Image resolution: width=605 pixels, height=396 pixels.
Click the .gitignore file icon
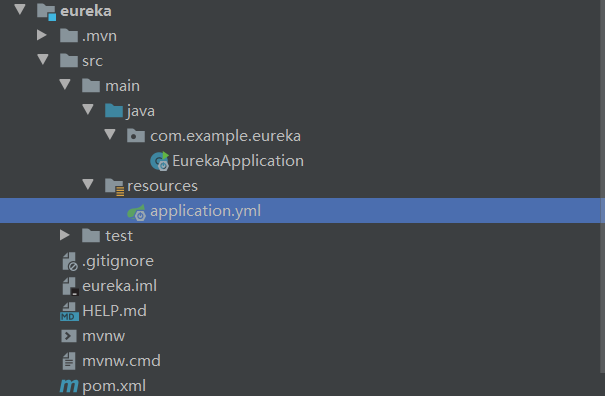(70, 261)
